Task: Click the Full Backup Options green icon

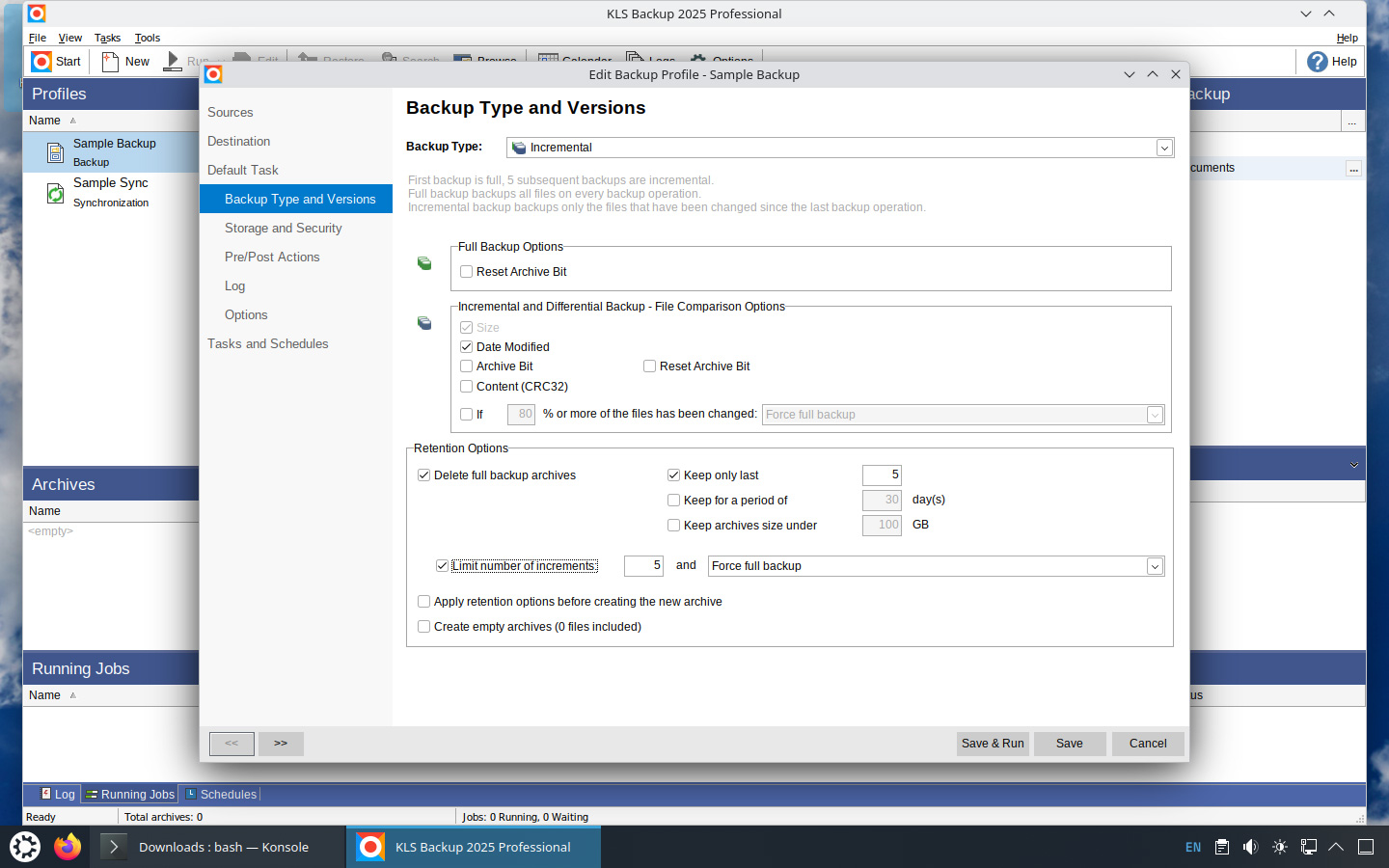Action: tap(424, 263)
